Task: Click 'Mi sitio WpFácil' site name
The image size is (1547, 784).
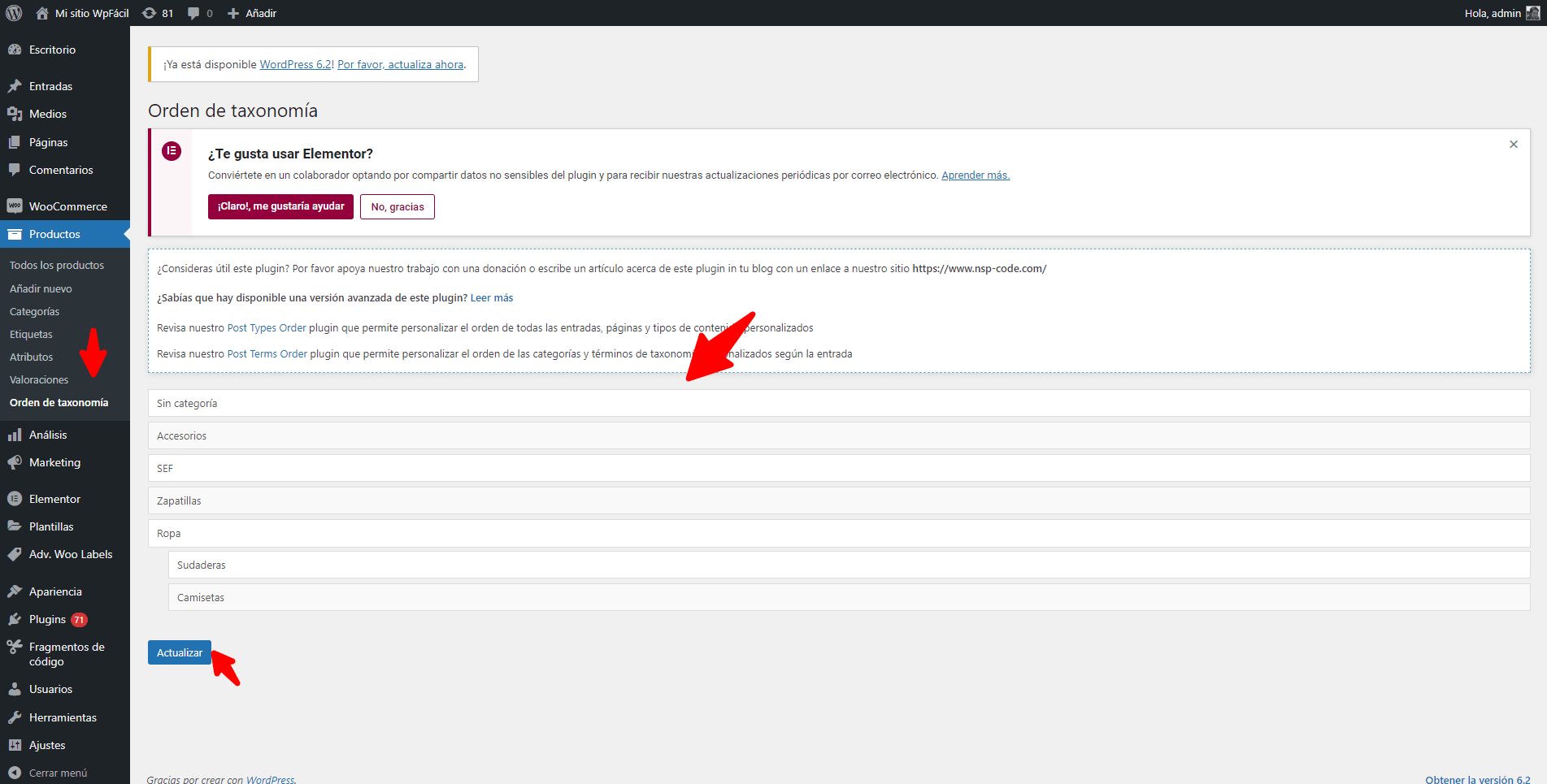Action: pos(92,13)
